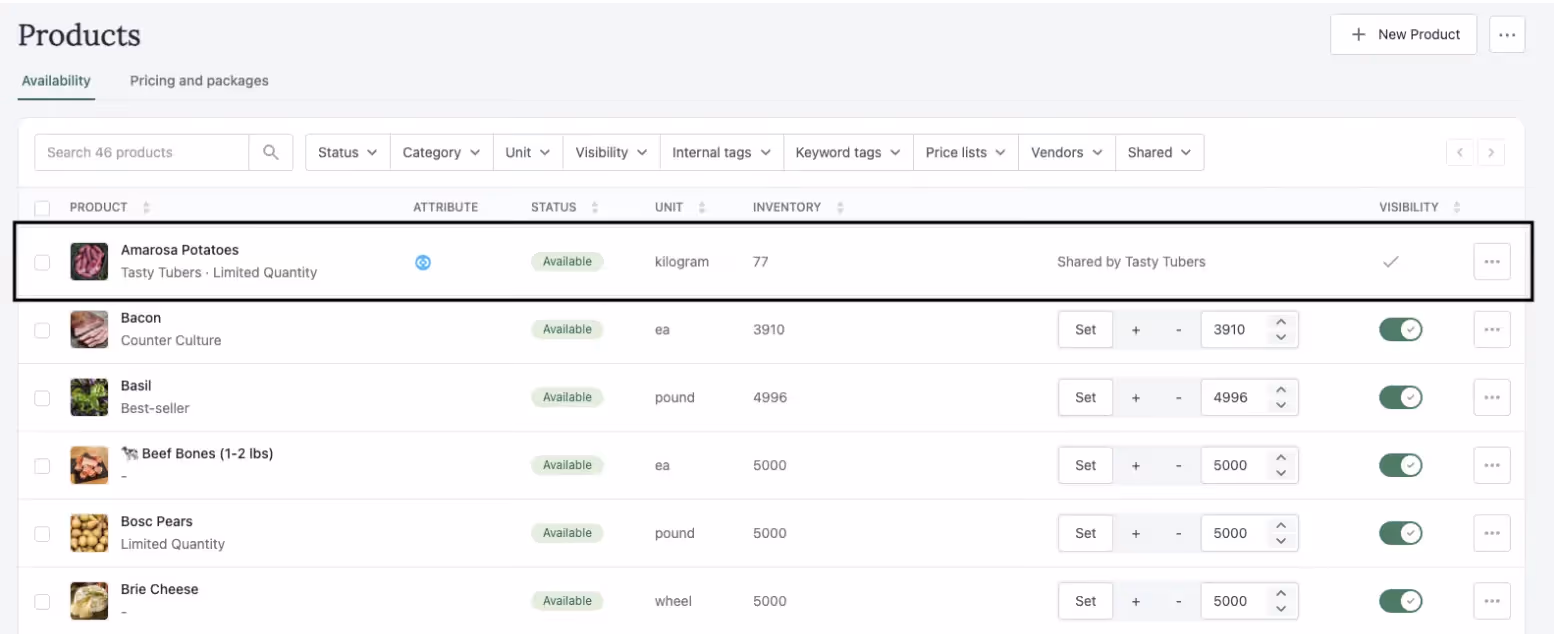Open the Unit filter dropdown
This screenshot has height=634, width=1554.
528,152
